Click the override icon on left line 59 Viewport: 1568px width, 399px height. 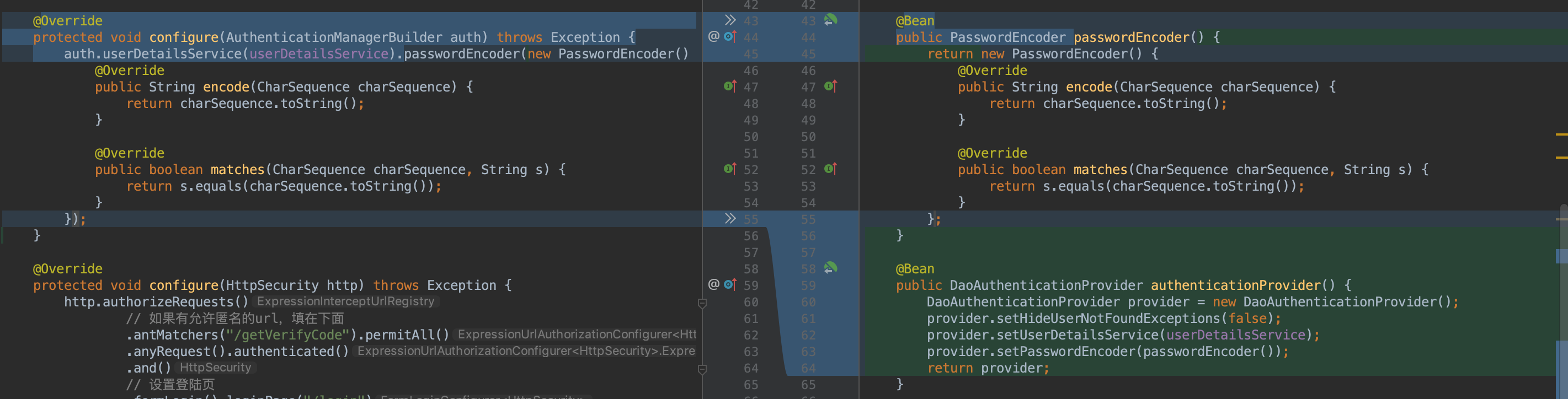[x=730, y=285]
